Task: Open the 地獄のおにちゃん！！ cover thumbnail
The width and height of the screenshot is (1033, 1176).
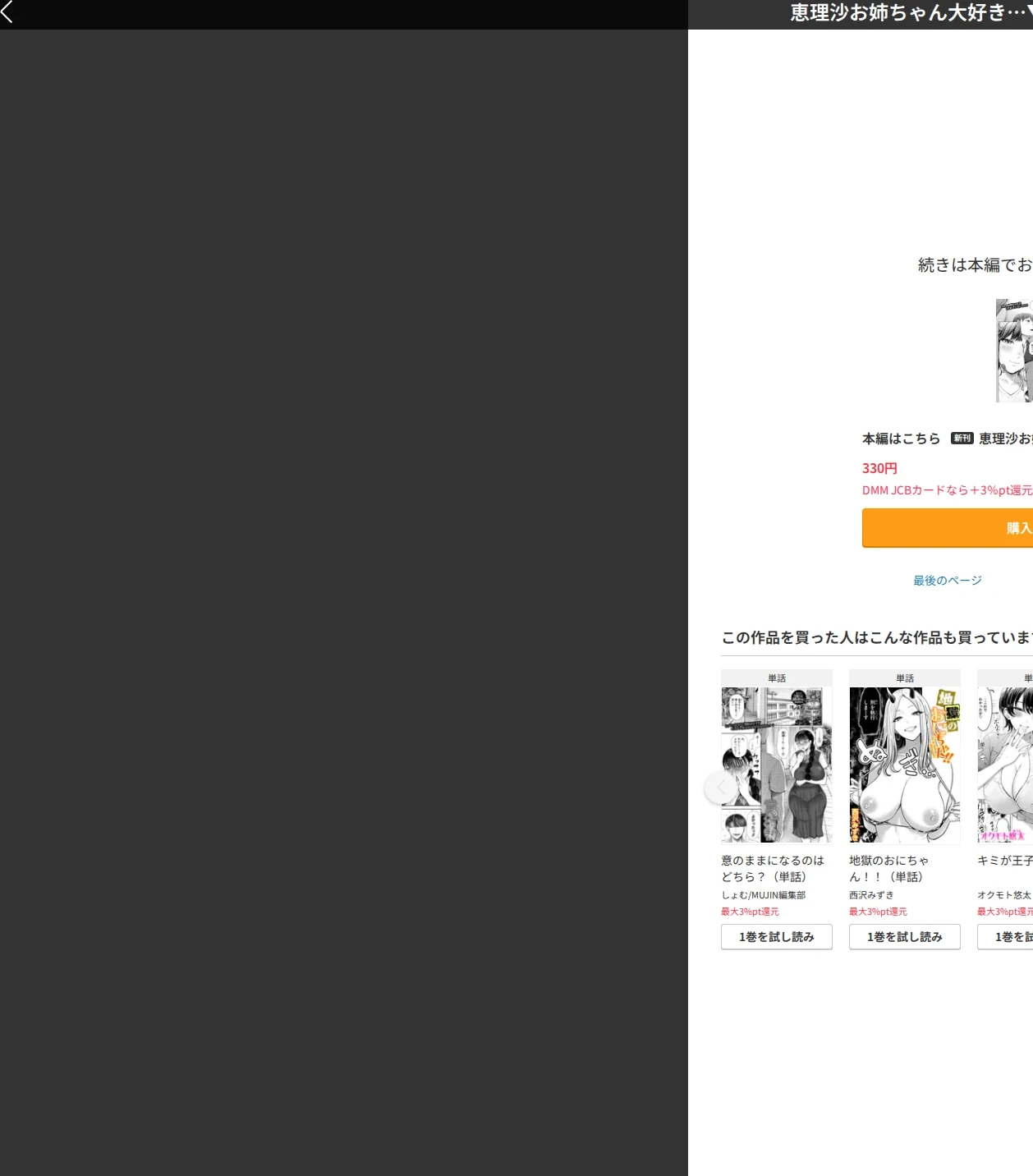Action: 905,765
